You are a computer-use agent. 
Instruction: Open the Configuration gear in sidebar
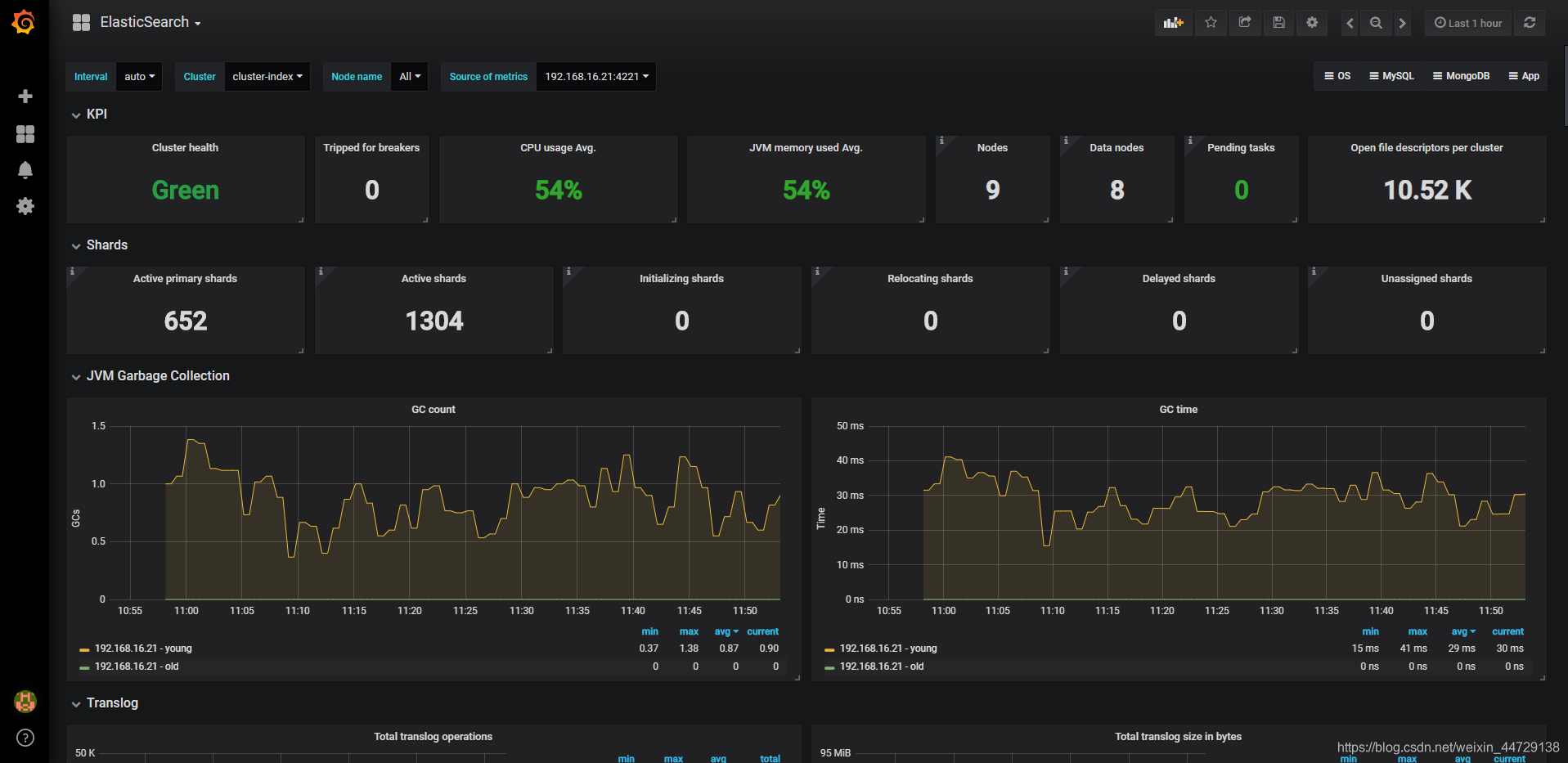[25, 206]
